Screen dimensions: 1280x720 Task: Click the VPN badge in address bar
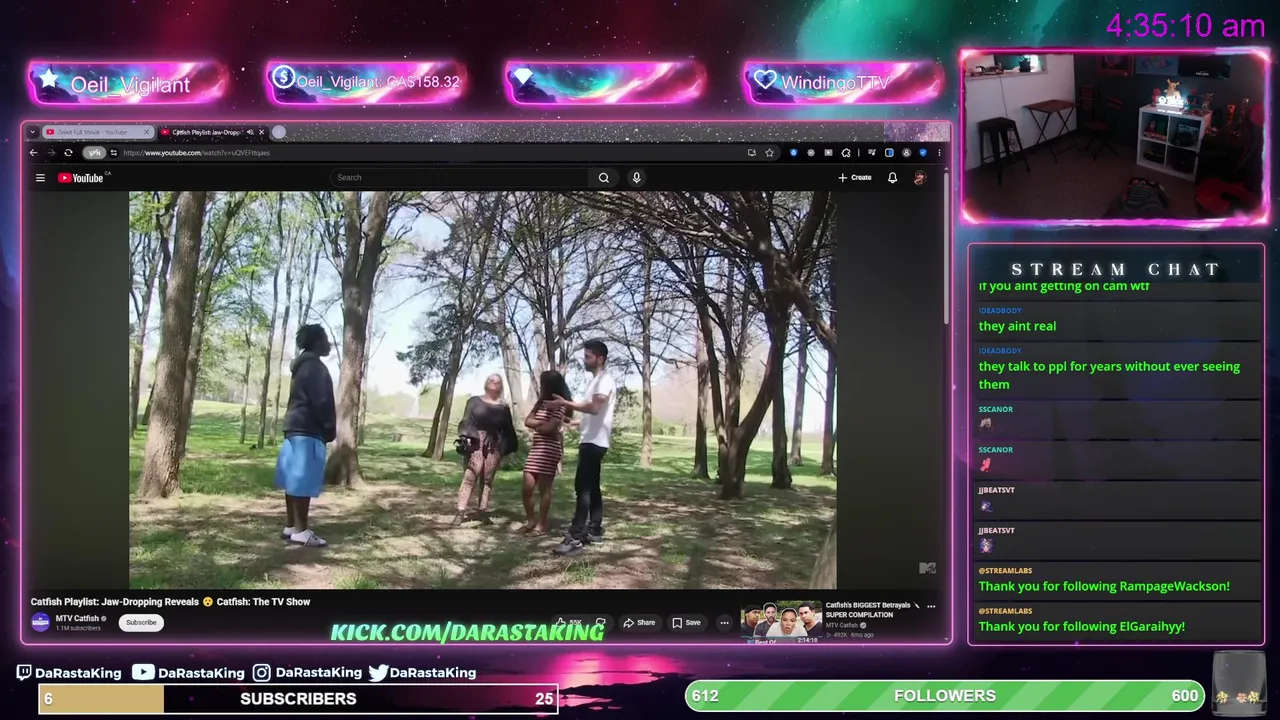click(94, 153)
